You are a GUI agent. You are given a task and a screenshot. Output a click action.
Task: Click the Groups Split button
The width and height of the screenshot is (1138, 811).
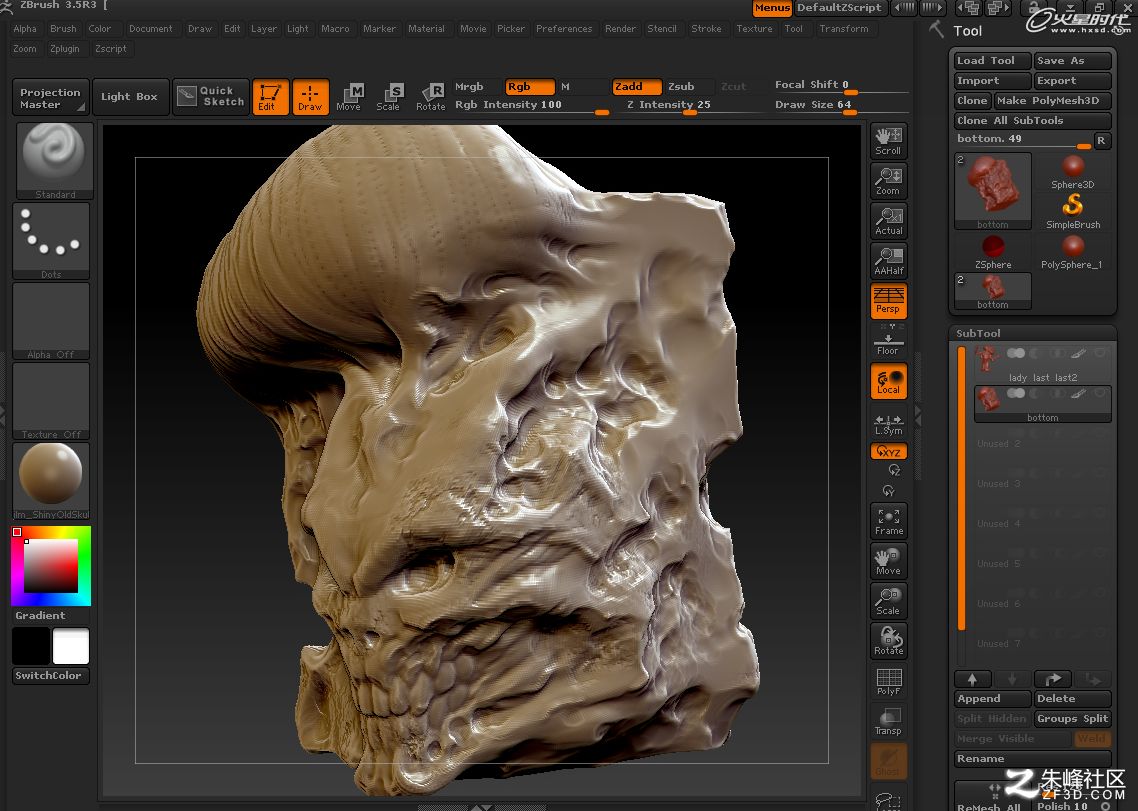pyautogui.click(x=1073, y=719)
